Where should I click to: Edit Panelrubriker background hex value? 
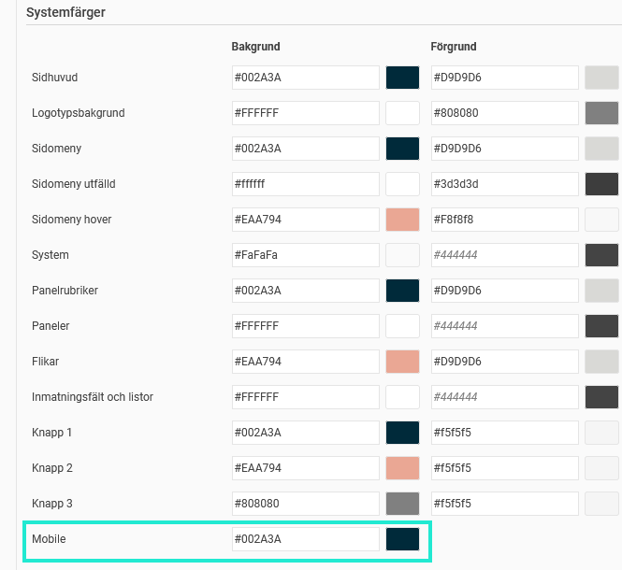tap(305, 291)
